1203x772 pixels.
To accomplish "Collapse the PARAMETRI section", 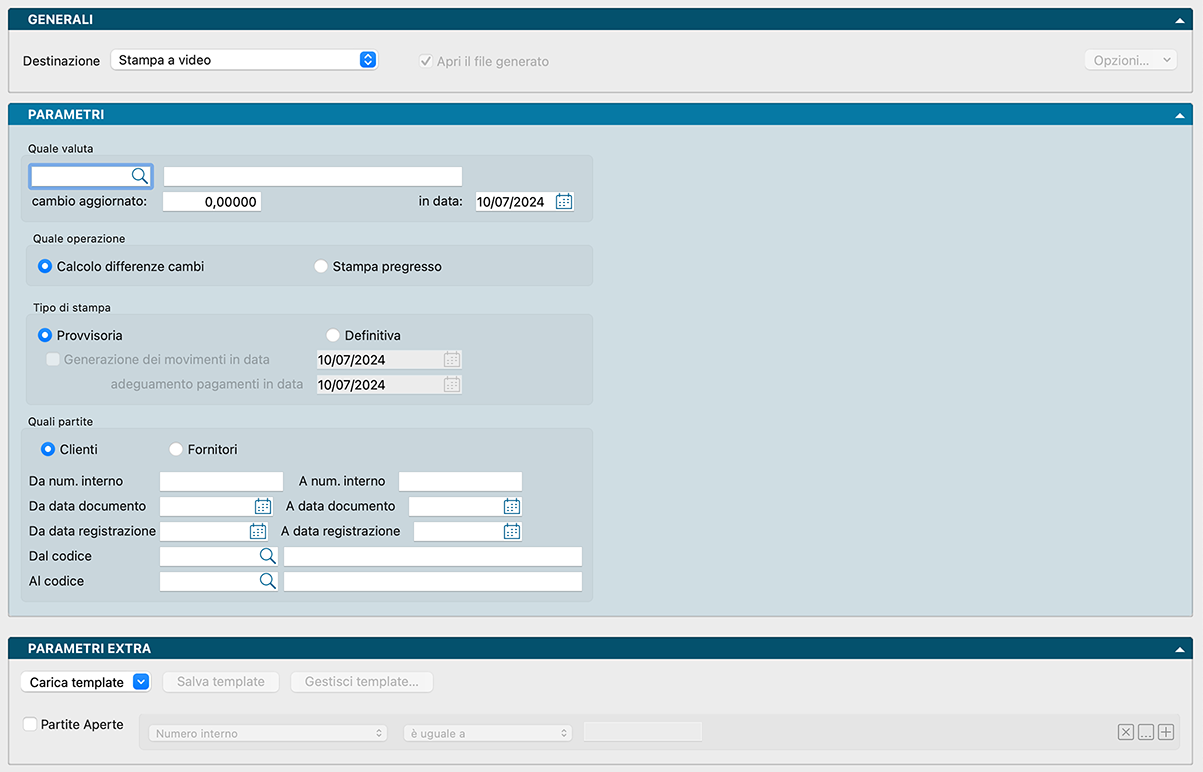I will point(1180,115).
